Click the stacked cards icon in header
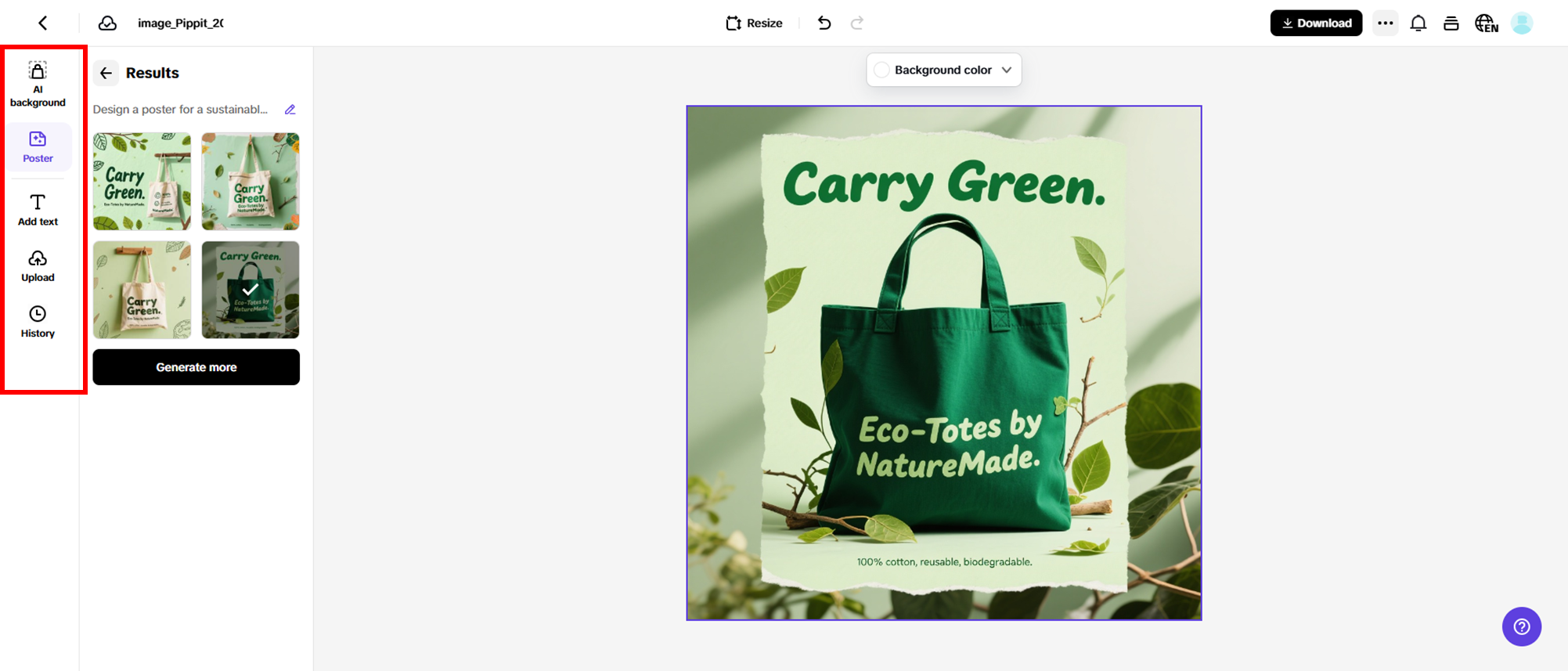Image resolution: width=1568 pixels, height=671 pixels. point(1451,23)
